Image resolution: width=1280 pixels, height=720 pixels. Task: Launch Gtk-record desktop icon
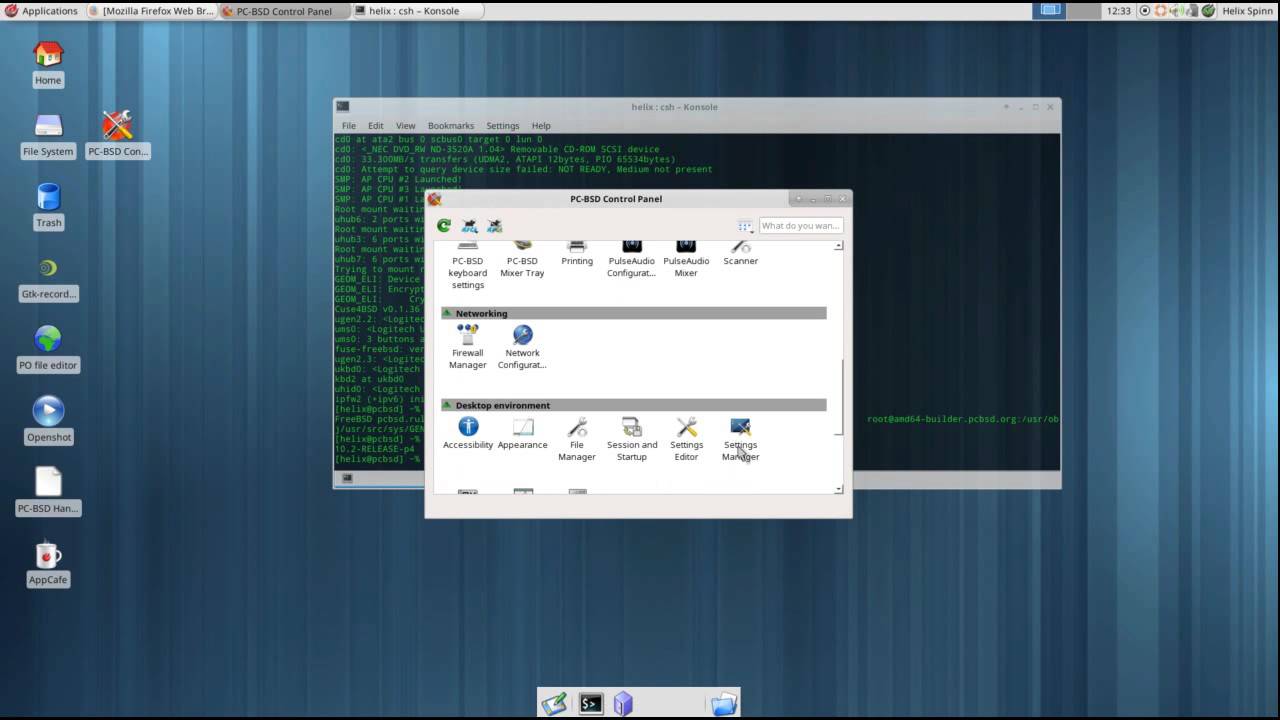tap(48, 278)
